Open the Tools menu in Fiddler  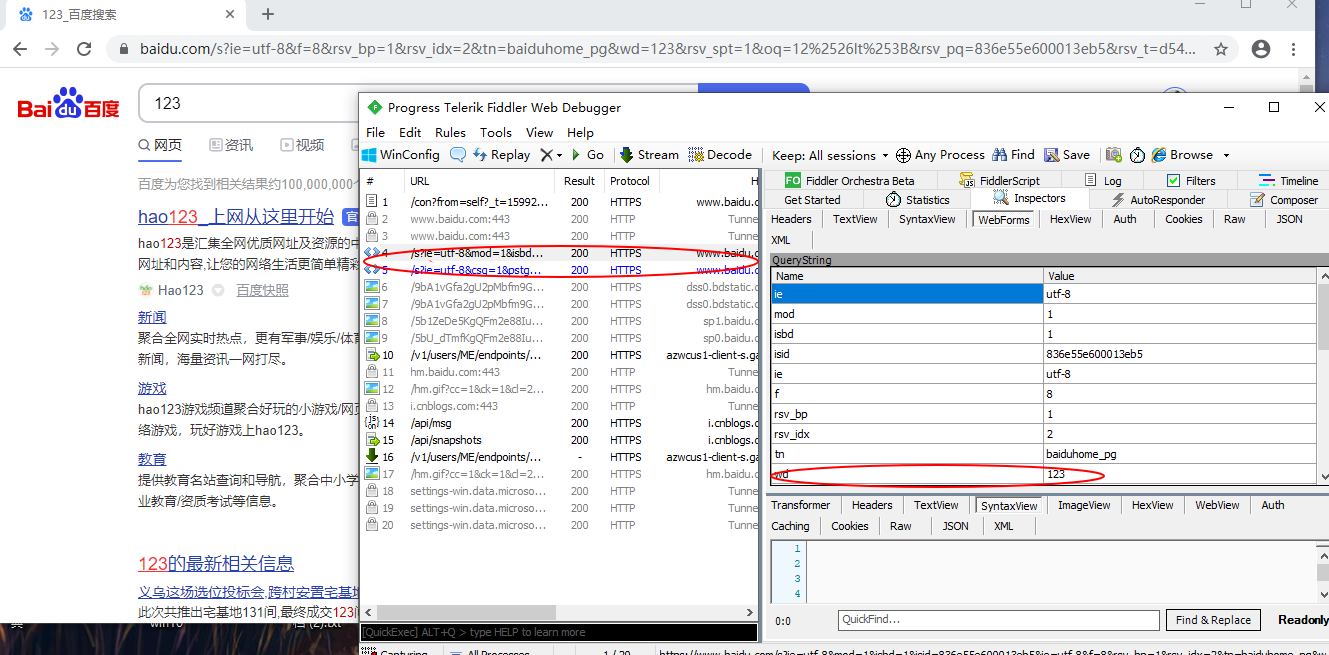click(496, 132)
